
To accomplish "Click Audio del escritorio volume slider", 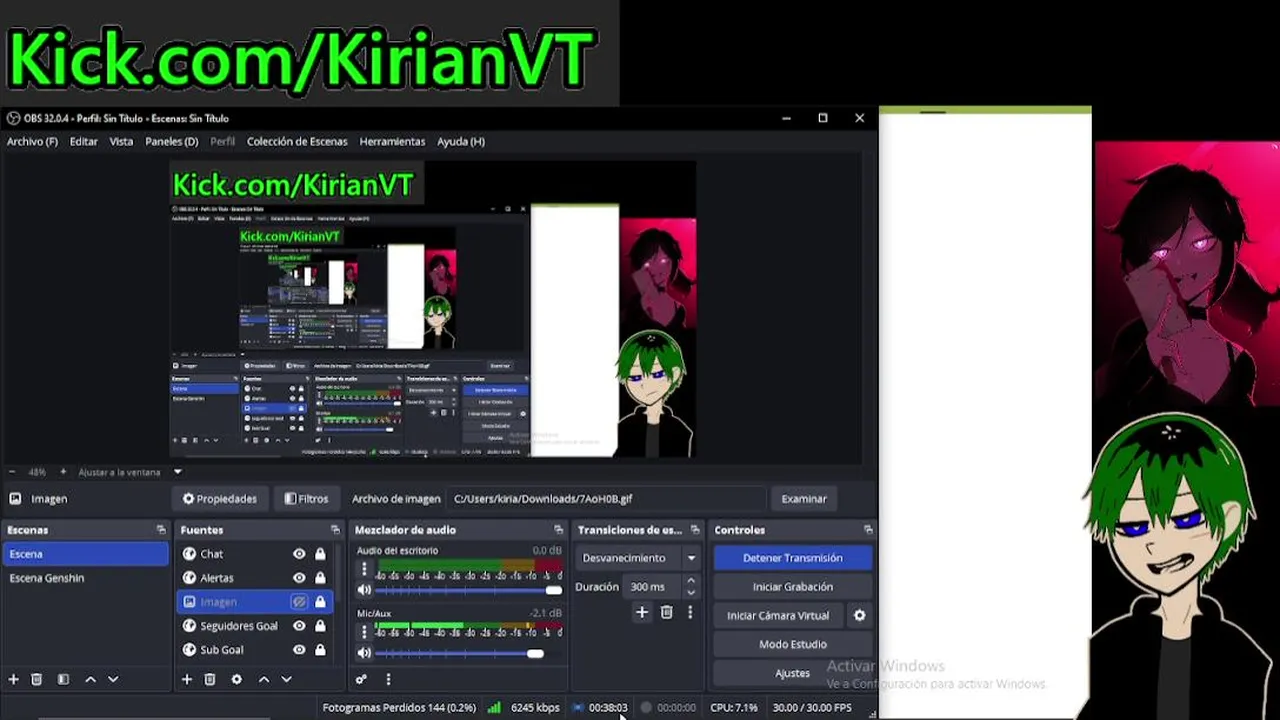I will (468, 590).
